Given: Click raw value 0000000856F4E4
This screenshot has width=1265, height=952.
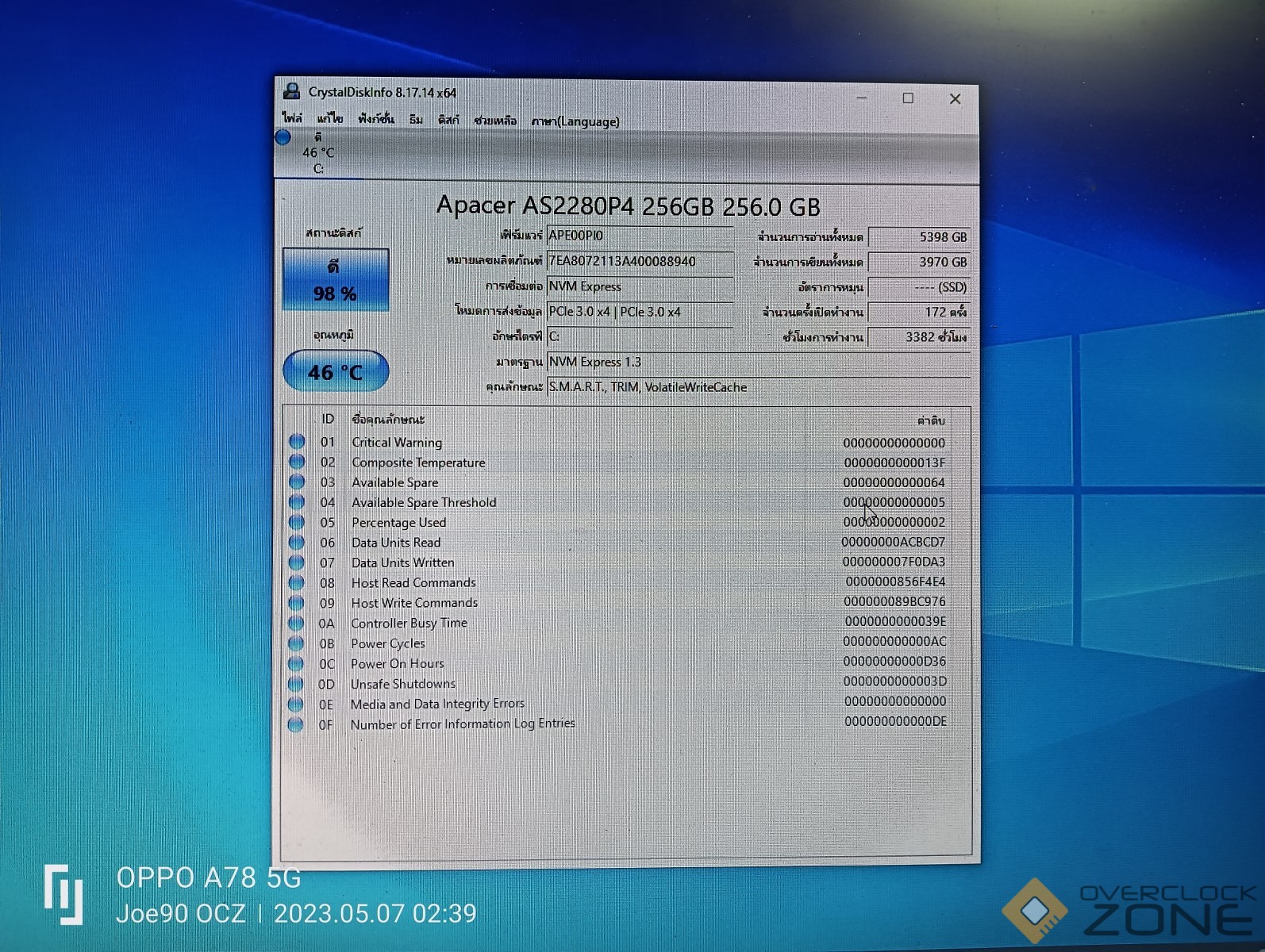Looking at the screenshot, I should [x=895, y=582].
